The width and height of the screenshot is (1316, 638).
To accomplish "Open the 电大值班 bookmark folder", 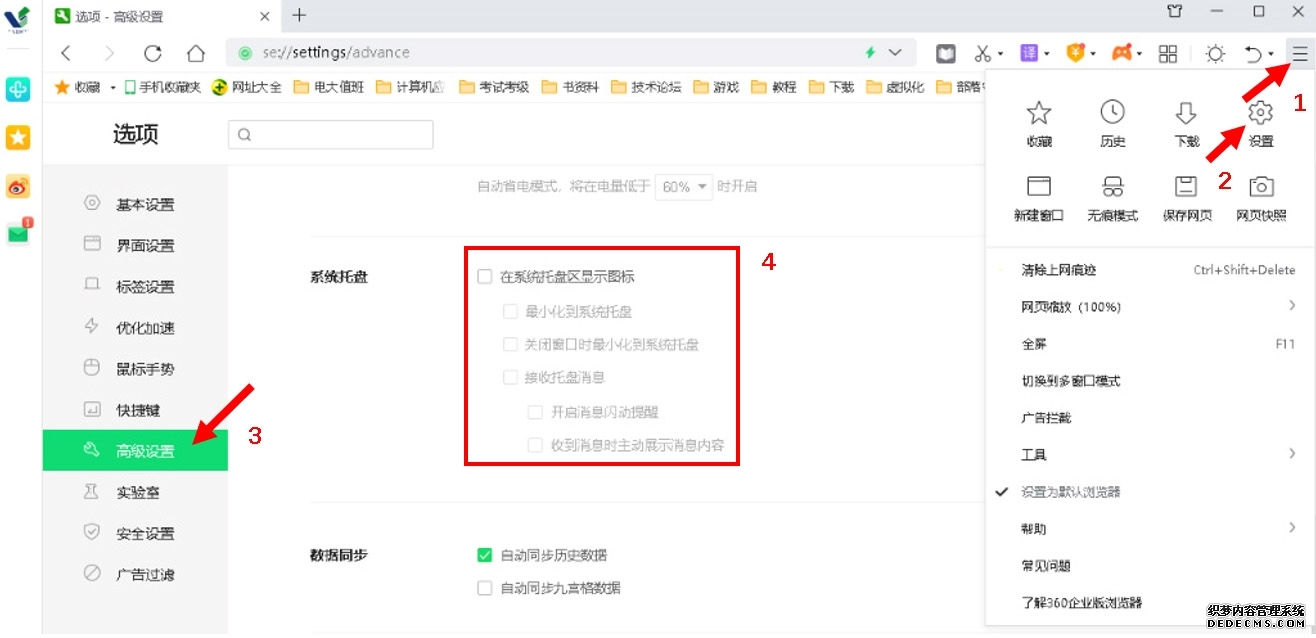I will [330, 87].
